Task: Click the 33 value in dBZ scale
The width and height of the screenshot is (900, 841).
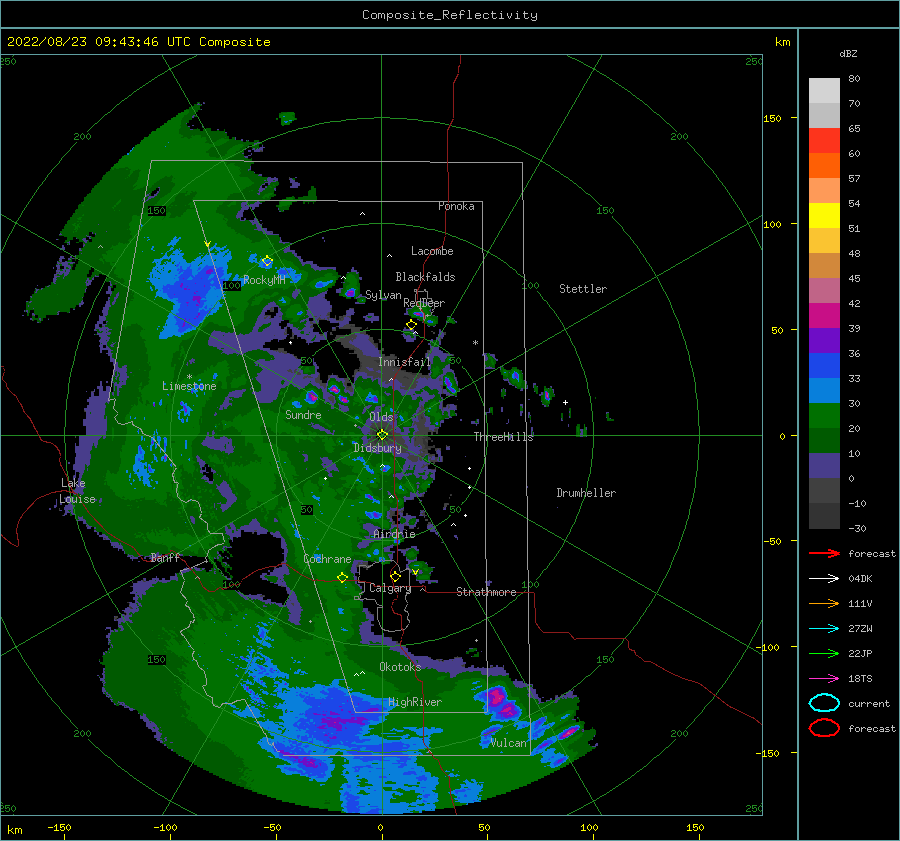Action: click(854, 378)
